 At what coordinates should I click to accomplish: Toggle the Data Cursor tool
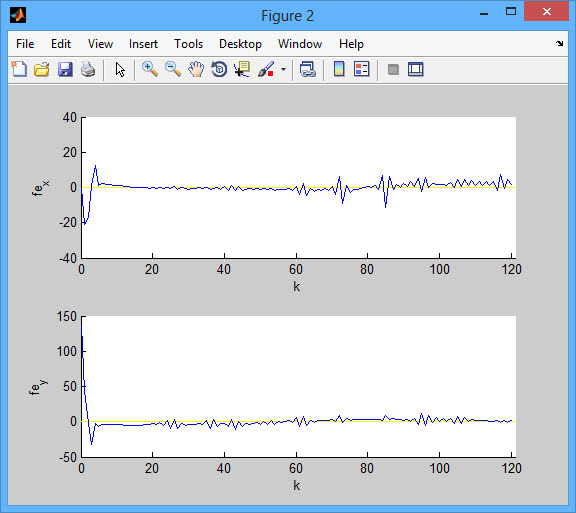coord(242,69)
